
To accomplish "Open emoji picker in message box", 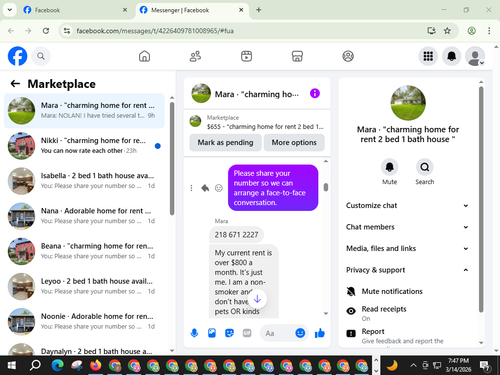I will 300,333.
